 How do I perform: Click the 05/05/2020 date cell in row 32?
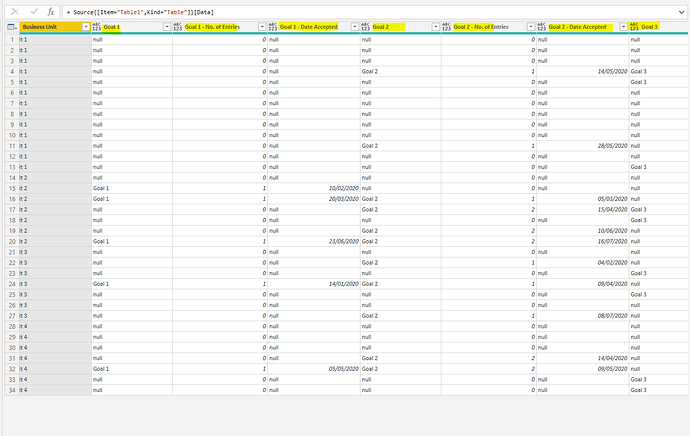[x=314, y=369]
